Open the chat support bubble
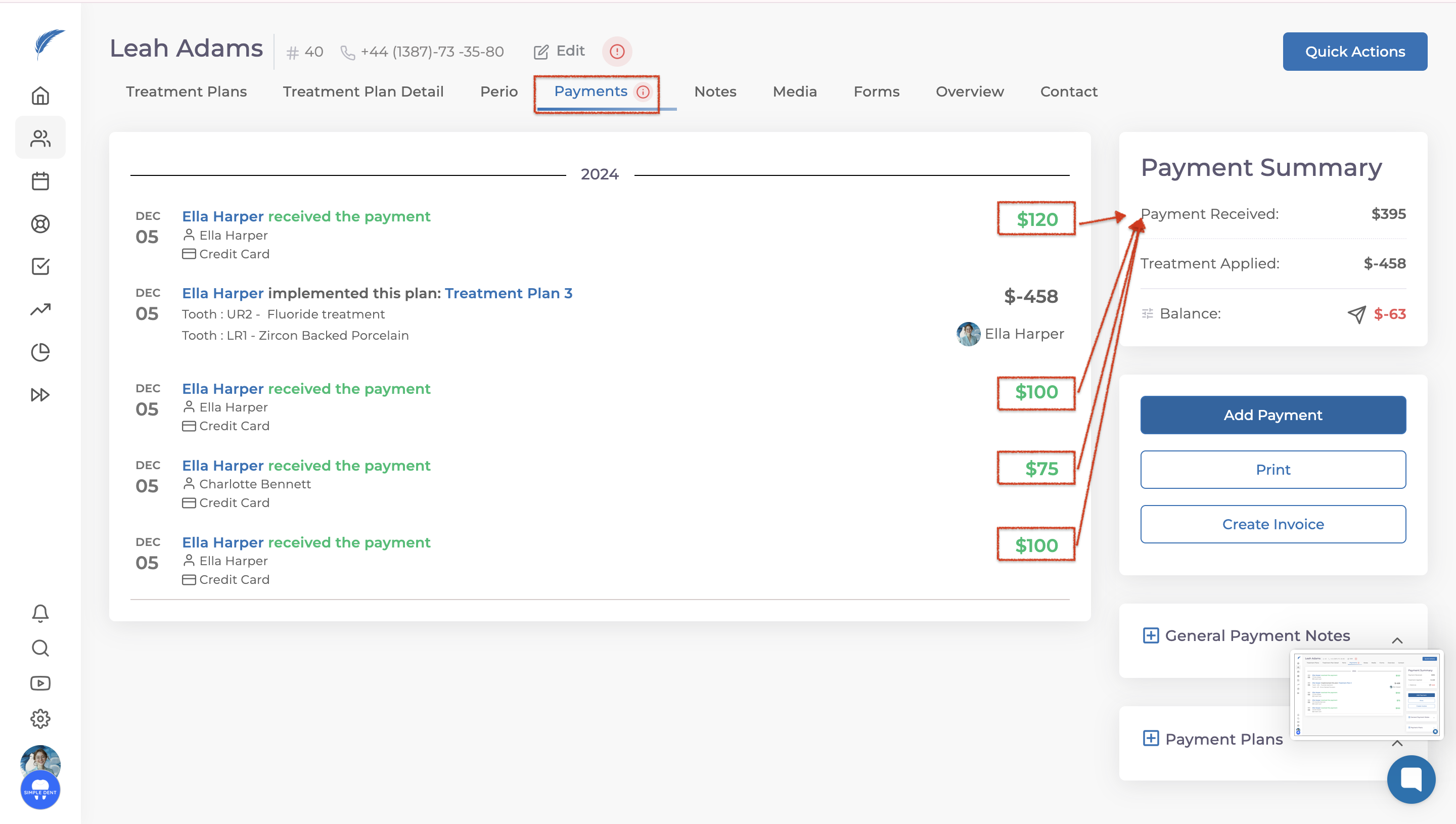1456x824 pixels. click(x=1410, y=780)
